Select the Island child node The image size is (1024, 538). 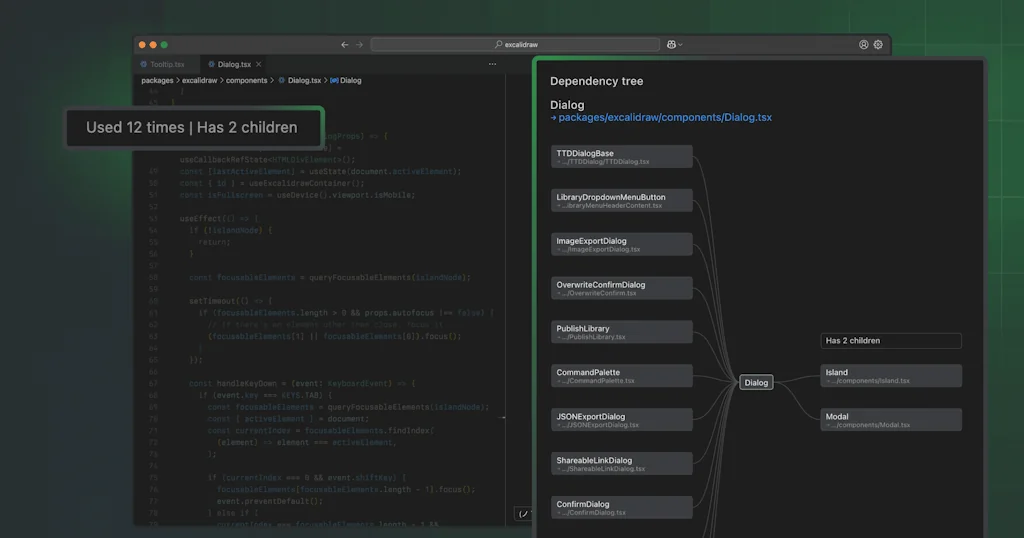click(891, 376)
